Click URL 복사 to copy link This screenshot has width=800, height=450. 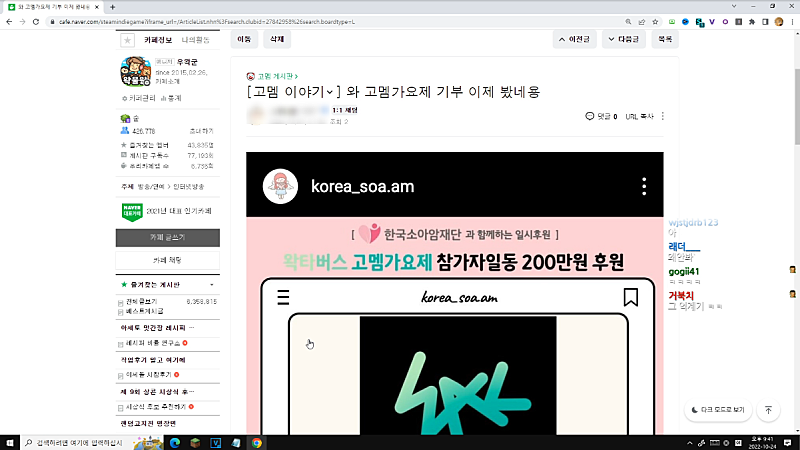pyautogui.click(x=639, y=116)
